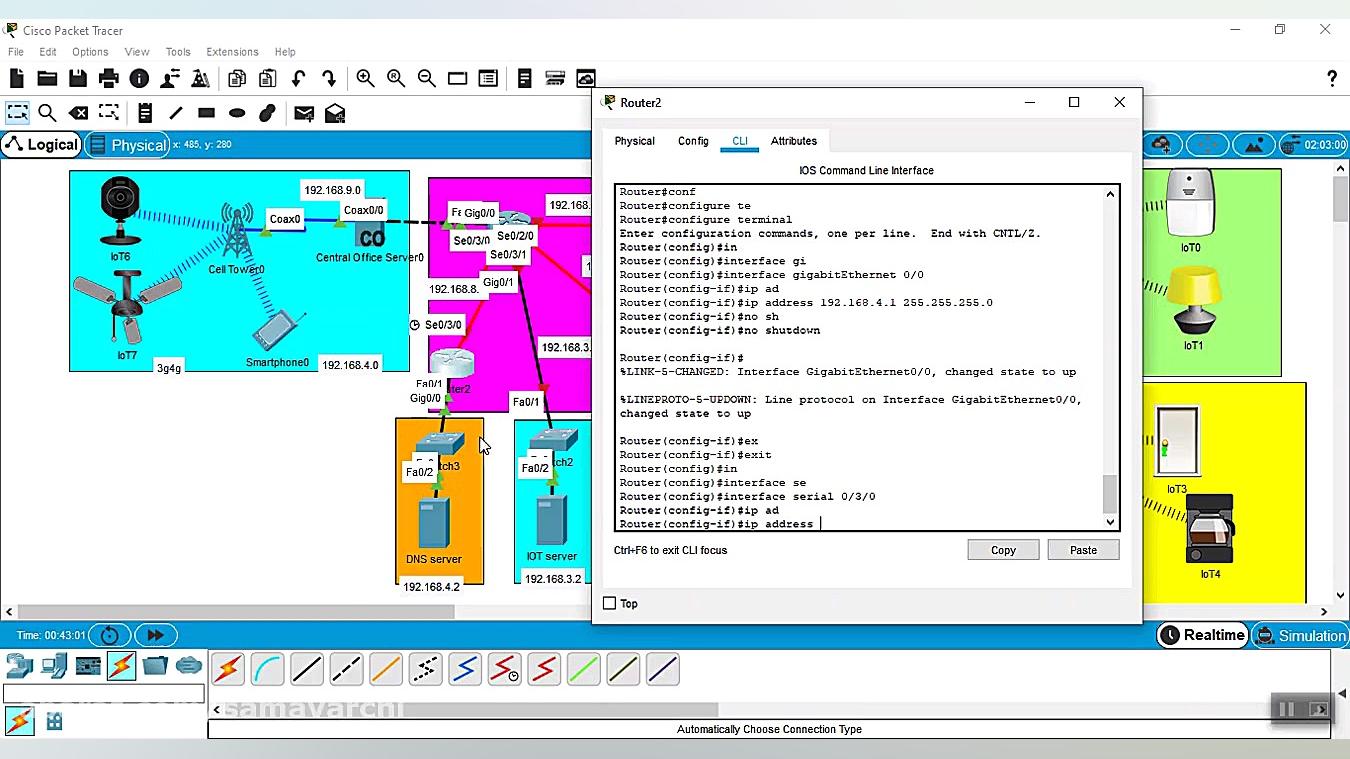
Task: Select the Add Complex PDU envelope tool
Action: (335, 113)
